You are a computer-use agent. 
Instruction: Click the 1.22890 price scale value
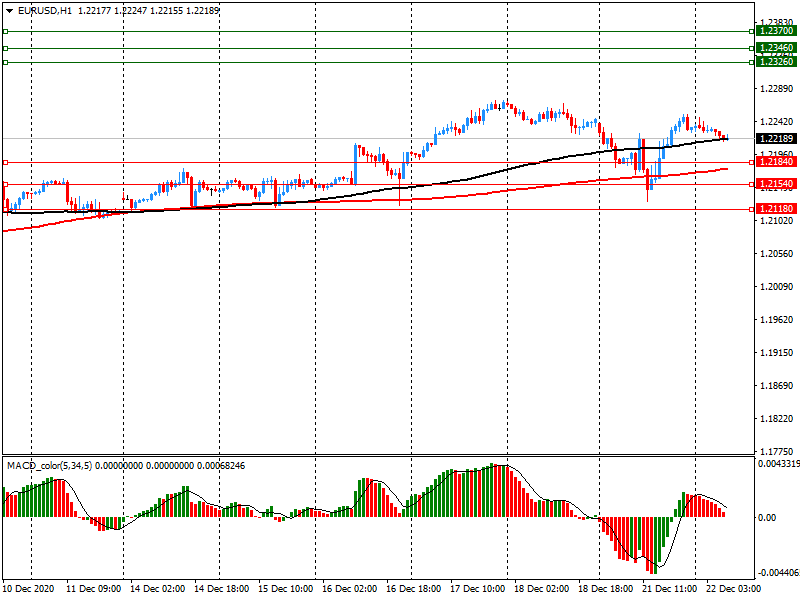pyautogui.click(x=777, y=89)
